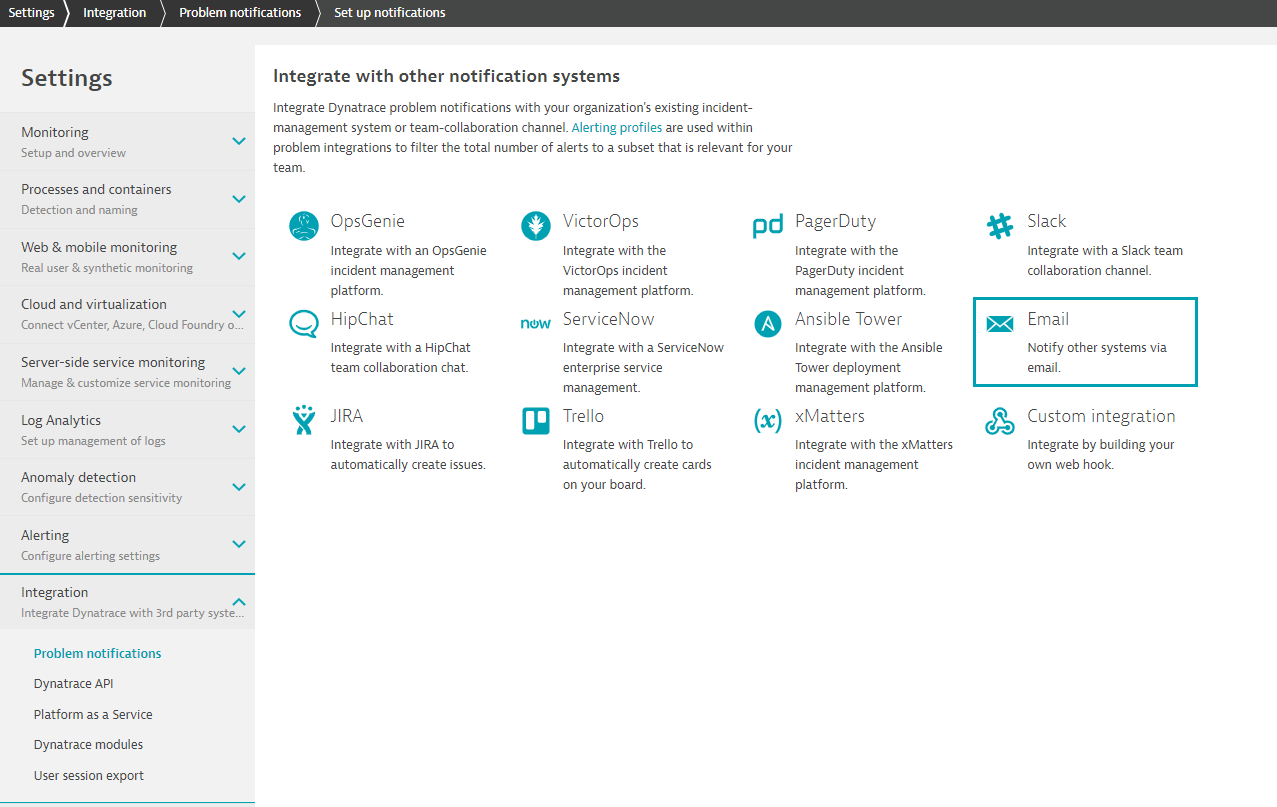Expand Processes and containers chevron
Screen dimensions: 1277x807
pyautogui.click(x=239, y=199)
